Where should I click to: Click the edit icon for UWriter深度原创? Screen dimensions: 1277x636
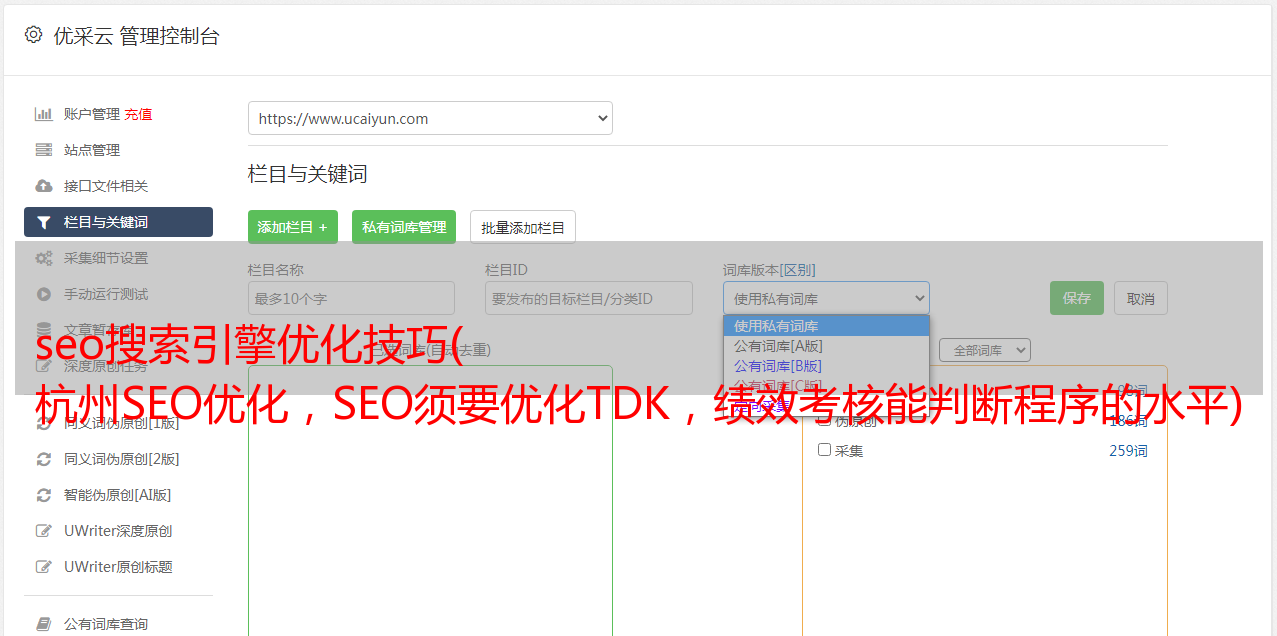coord(44,531)
